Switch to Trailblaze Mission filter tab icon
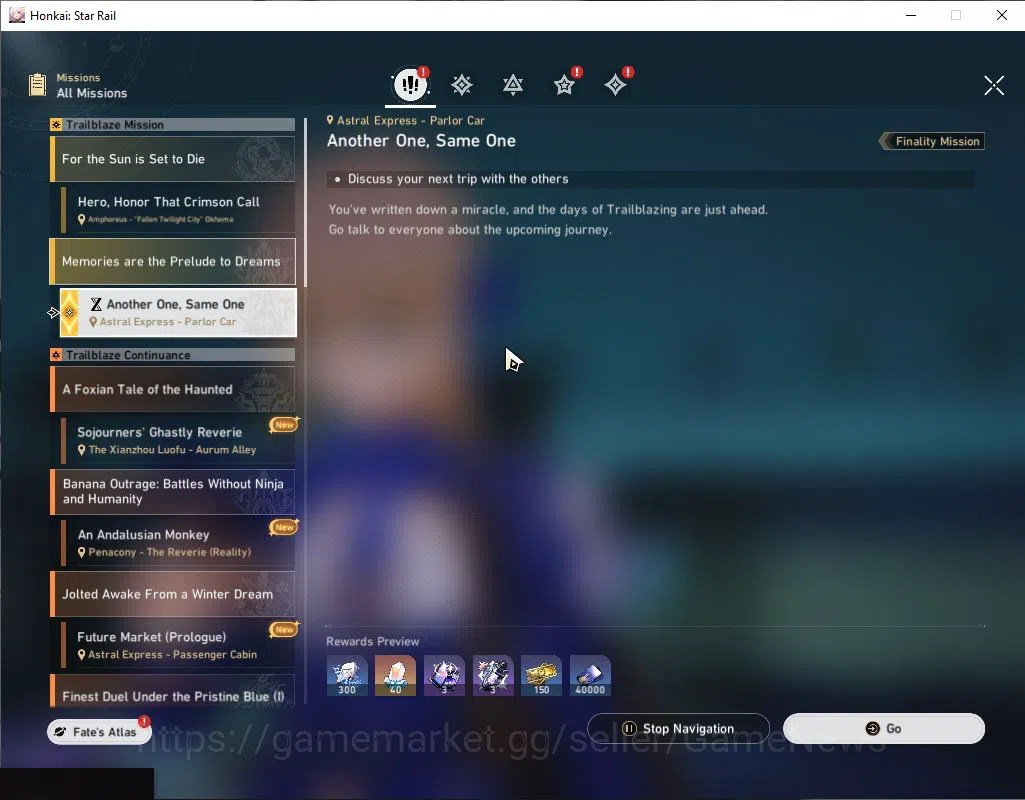Screen dimensions: 1025x800 coord(462,85)
